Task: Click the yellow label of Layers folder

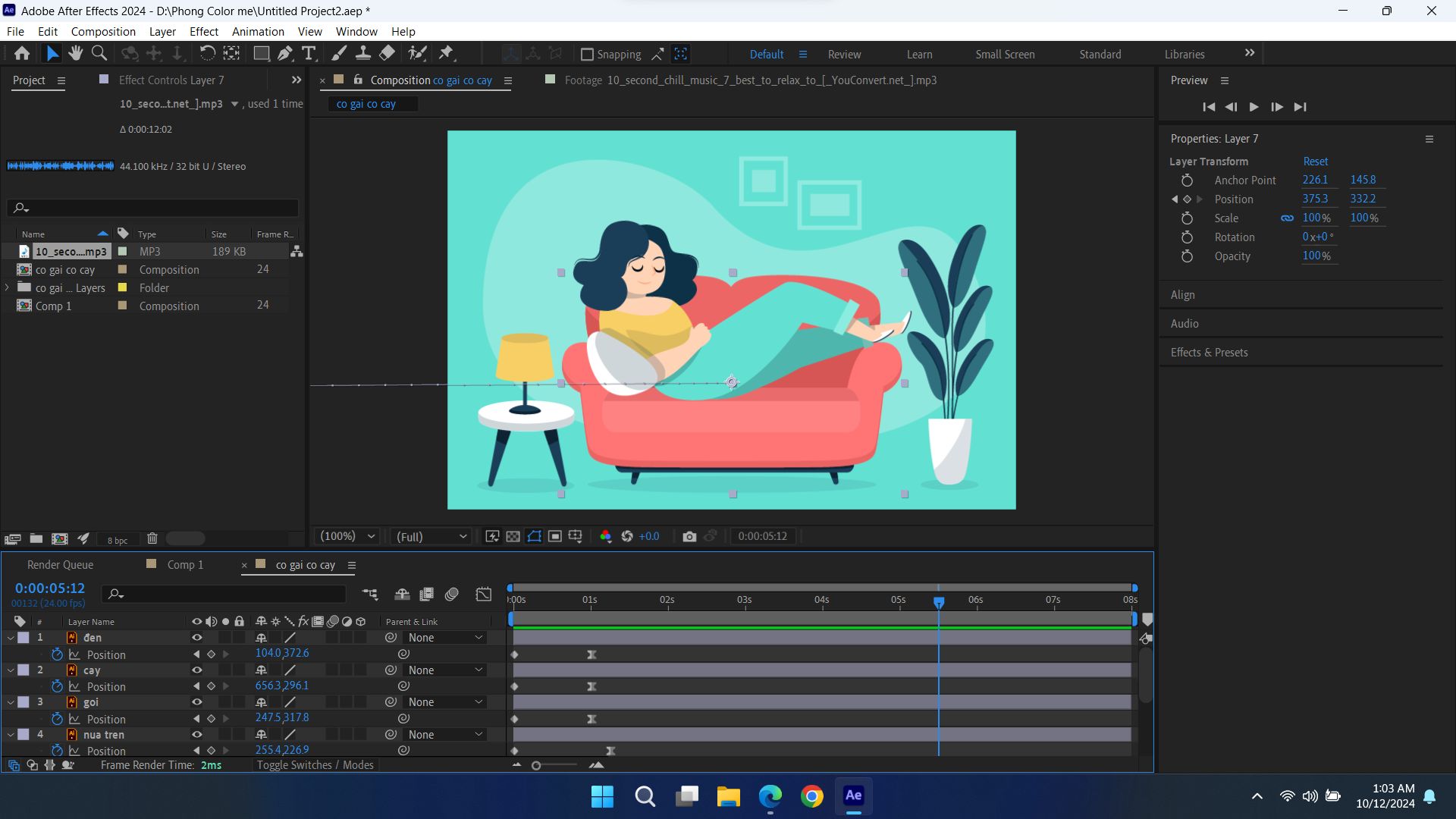Action: (122, 288)
